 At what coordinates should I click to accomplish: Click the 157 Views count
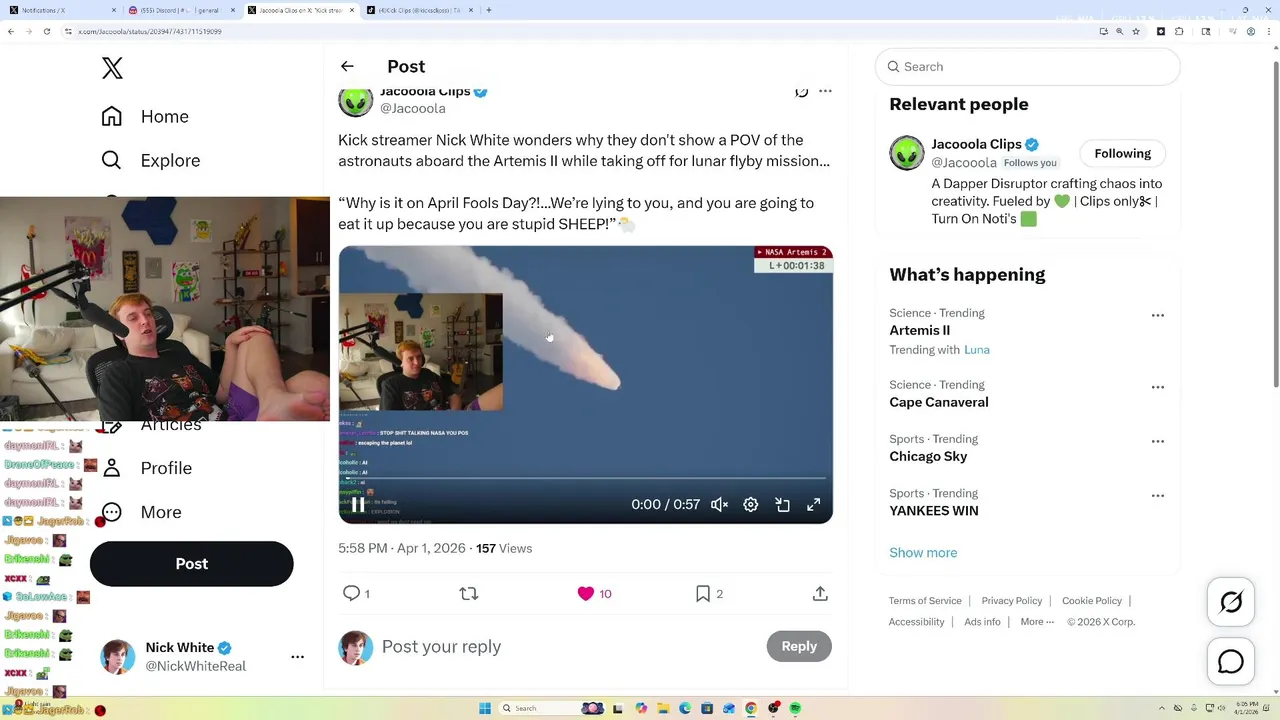[504, 548]
